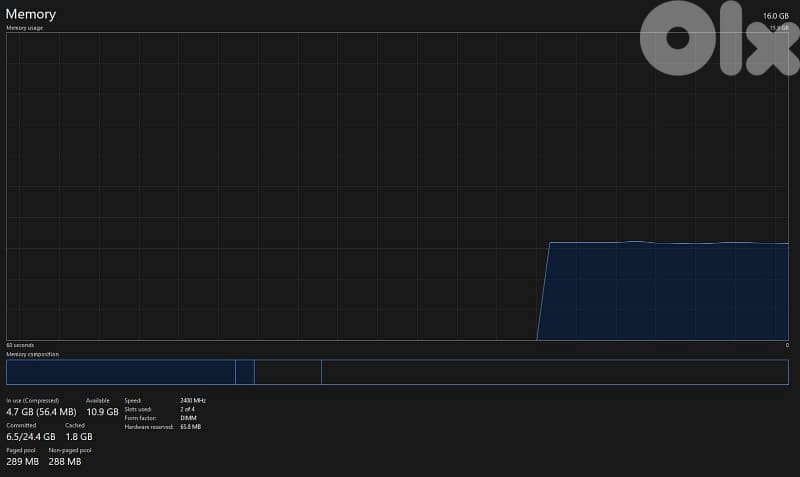
Task: Click the Slots used 2 of 4 value
Action: point(187,409)
